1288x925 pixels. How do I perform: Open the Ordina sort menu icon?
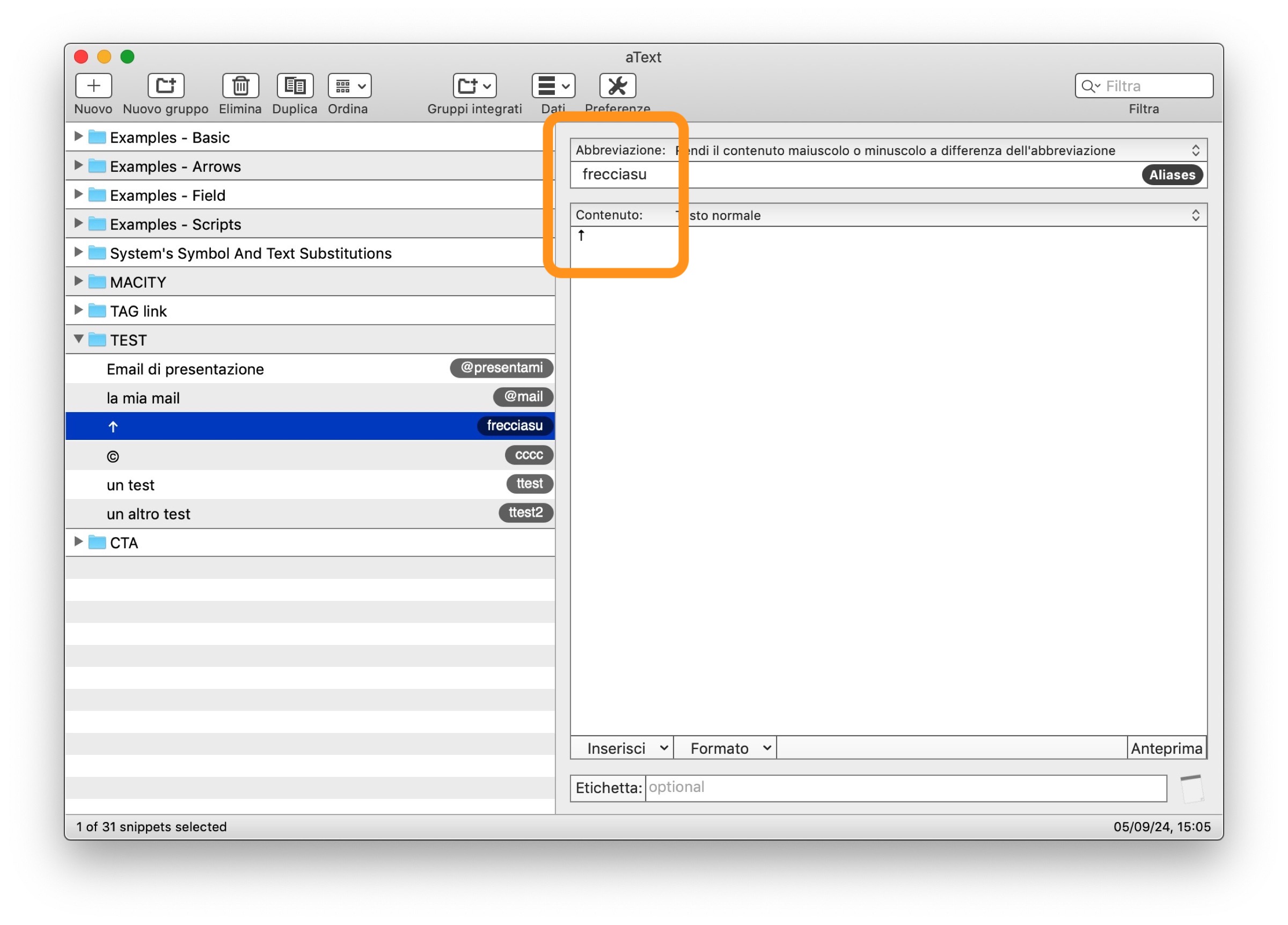(349, 86)
